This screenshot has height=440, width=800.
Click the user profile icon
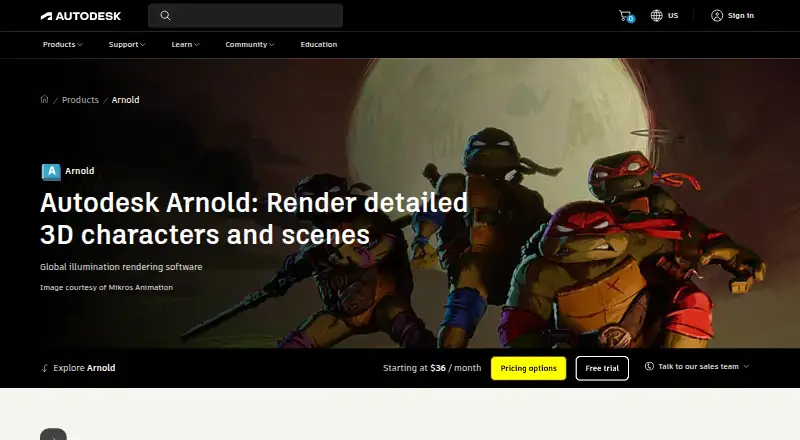coord(717,16)
